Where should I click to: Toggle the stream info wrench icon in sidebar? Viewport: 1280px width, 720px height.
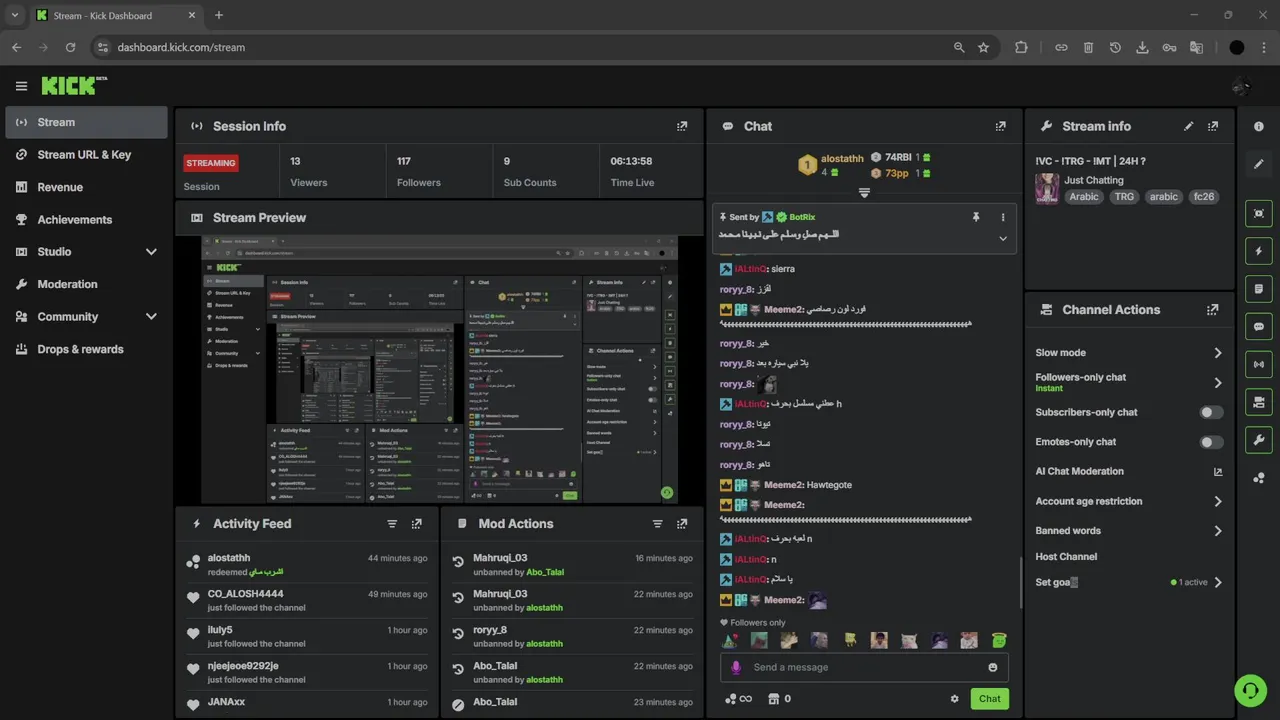point(1259,440)
